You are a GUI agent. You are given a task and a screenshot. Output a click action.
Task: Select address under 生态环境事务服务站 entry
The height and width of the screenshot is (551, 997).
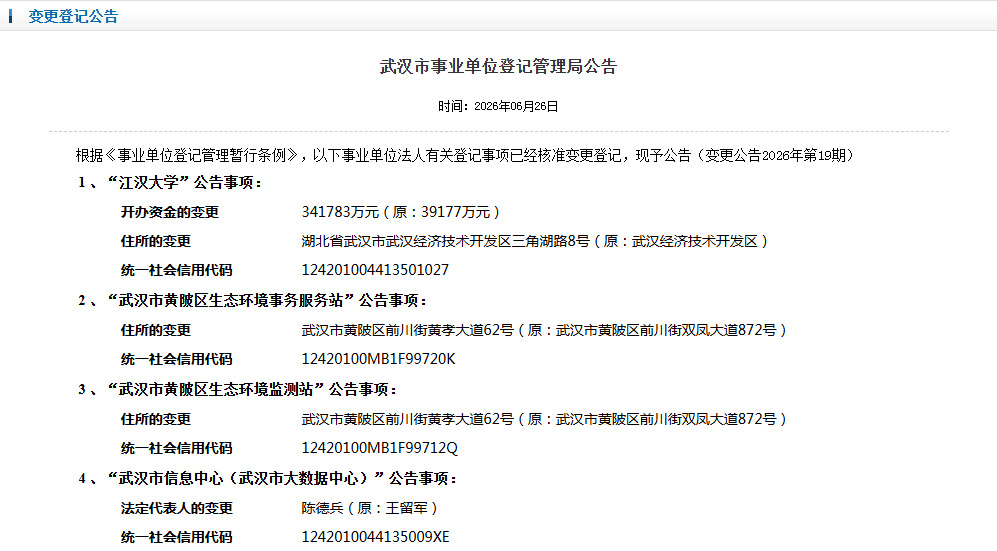click(x=544, y=330)
